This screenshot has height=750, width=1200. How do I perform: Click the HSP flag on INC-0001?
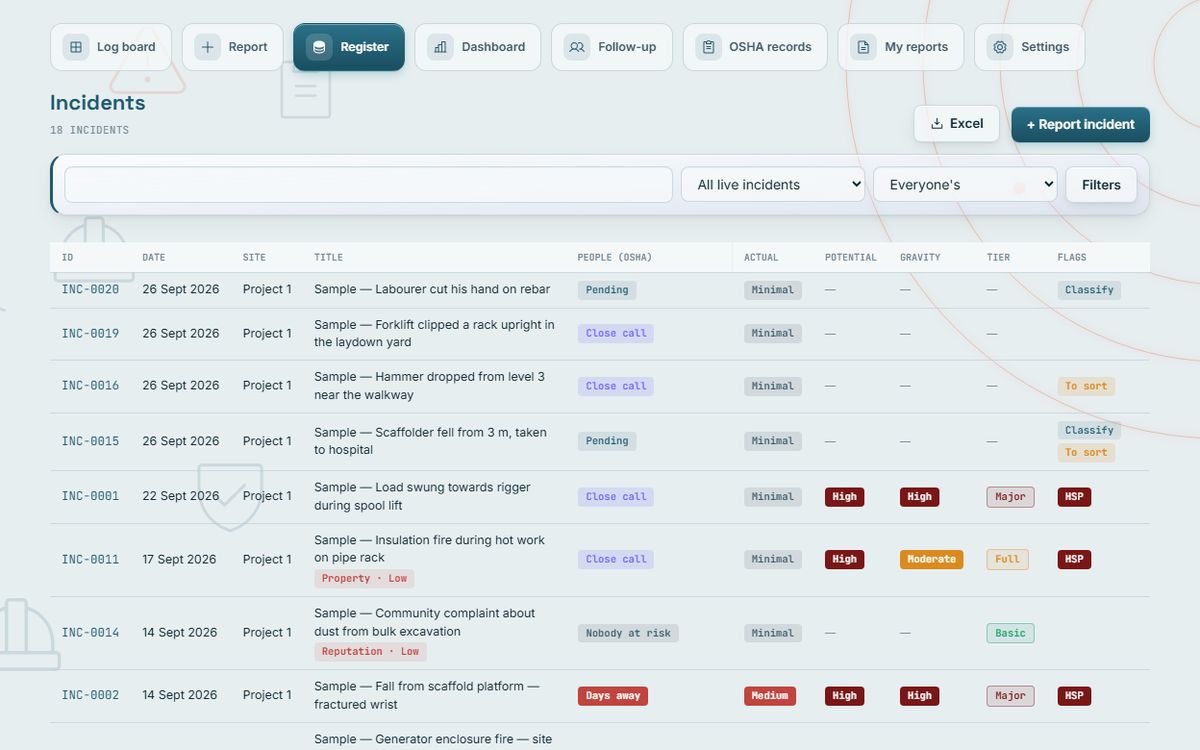(x=1074, y=497)
